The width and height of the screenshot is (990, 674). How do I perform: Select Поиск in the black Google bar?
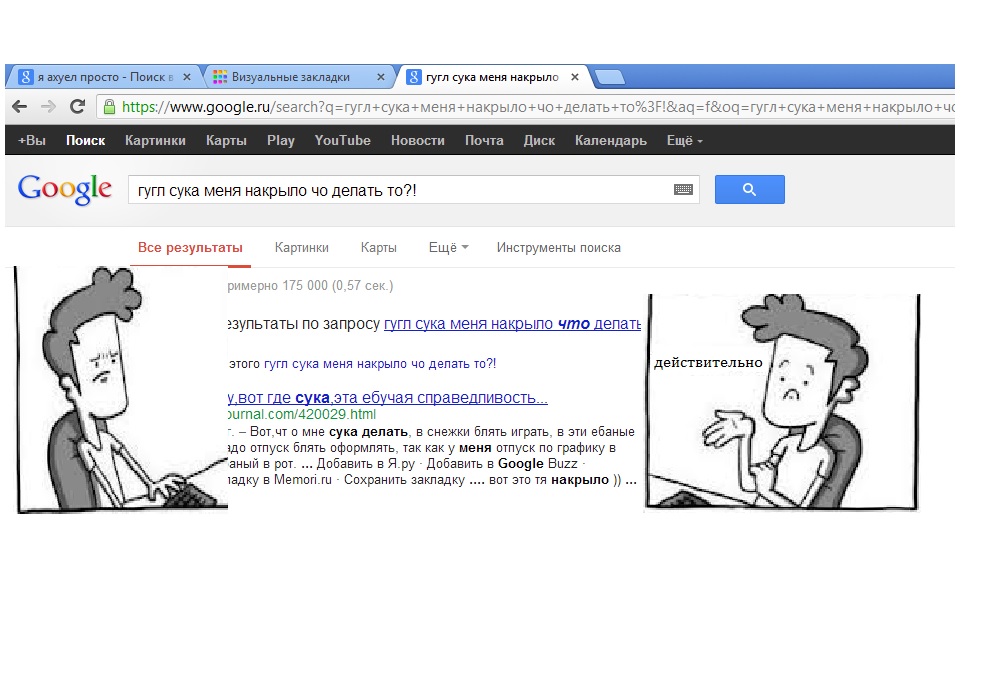tap(85, 140)
